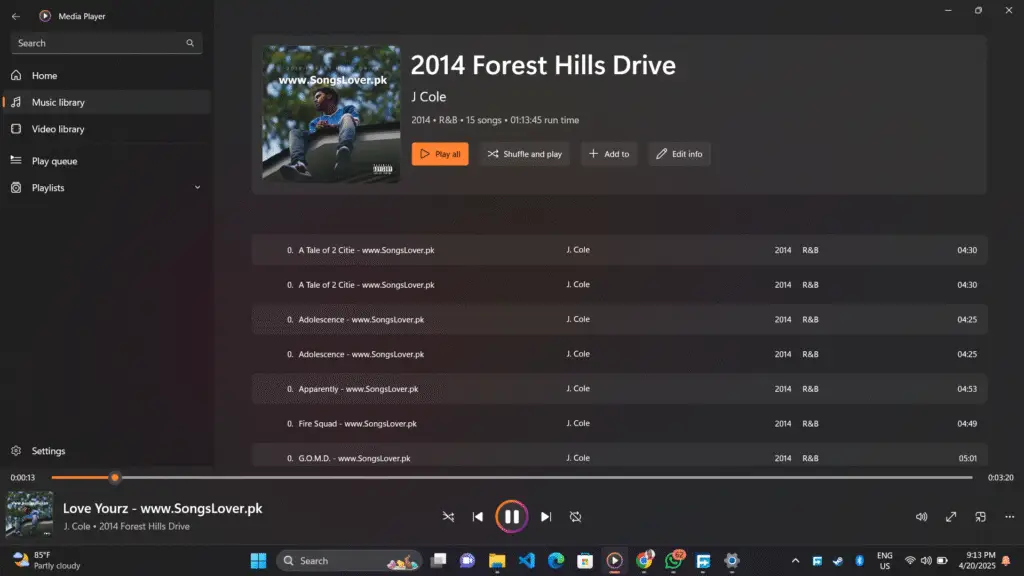Click the Media Player search field
1024x576 pixels.
tap(106, 43)
